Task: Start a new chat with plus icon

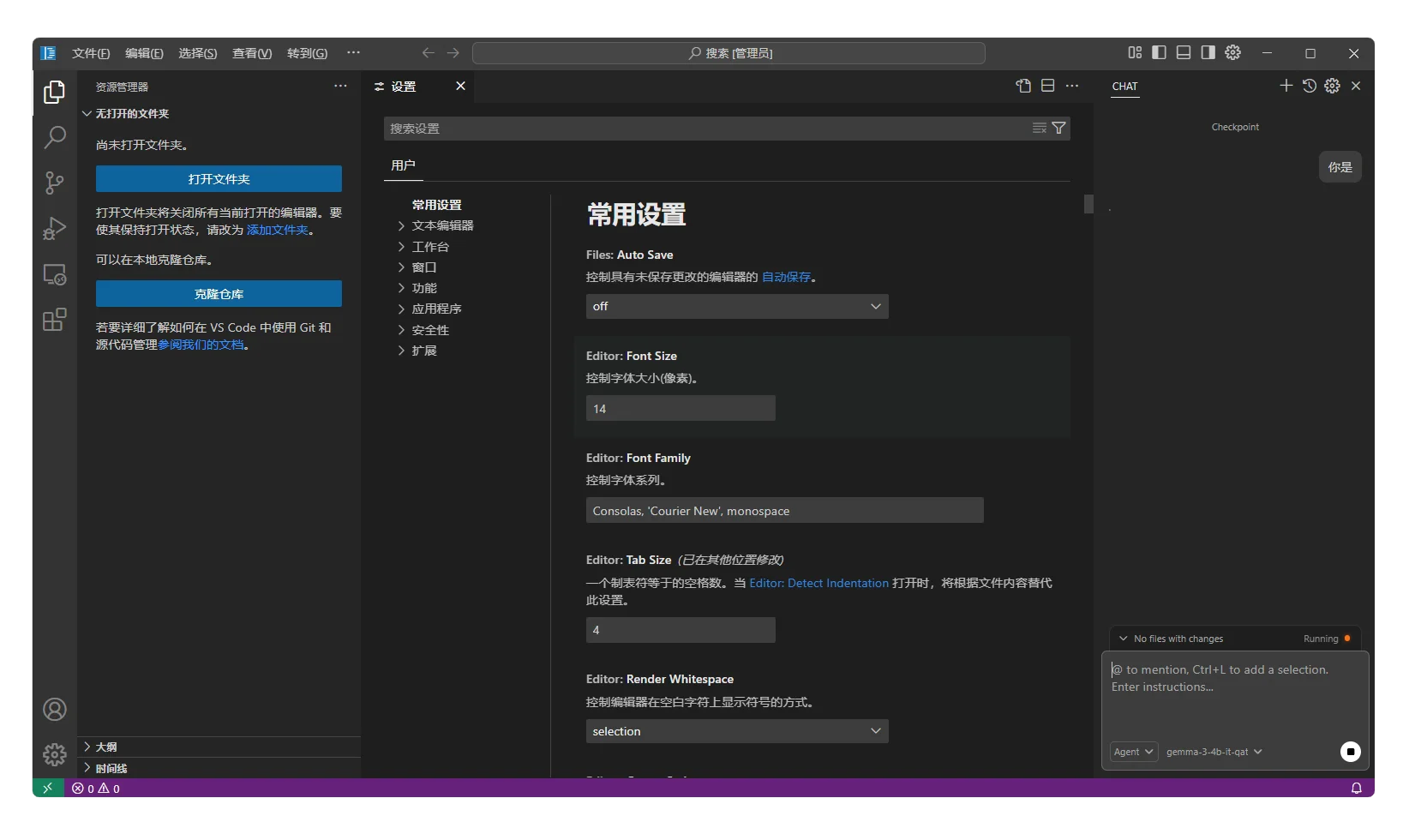Action: pos(1286,86)
